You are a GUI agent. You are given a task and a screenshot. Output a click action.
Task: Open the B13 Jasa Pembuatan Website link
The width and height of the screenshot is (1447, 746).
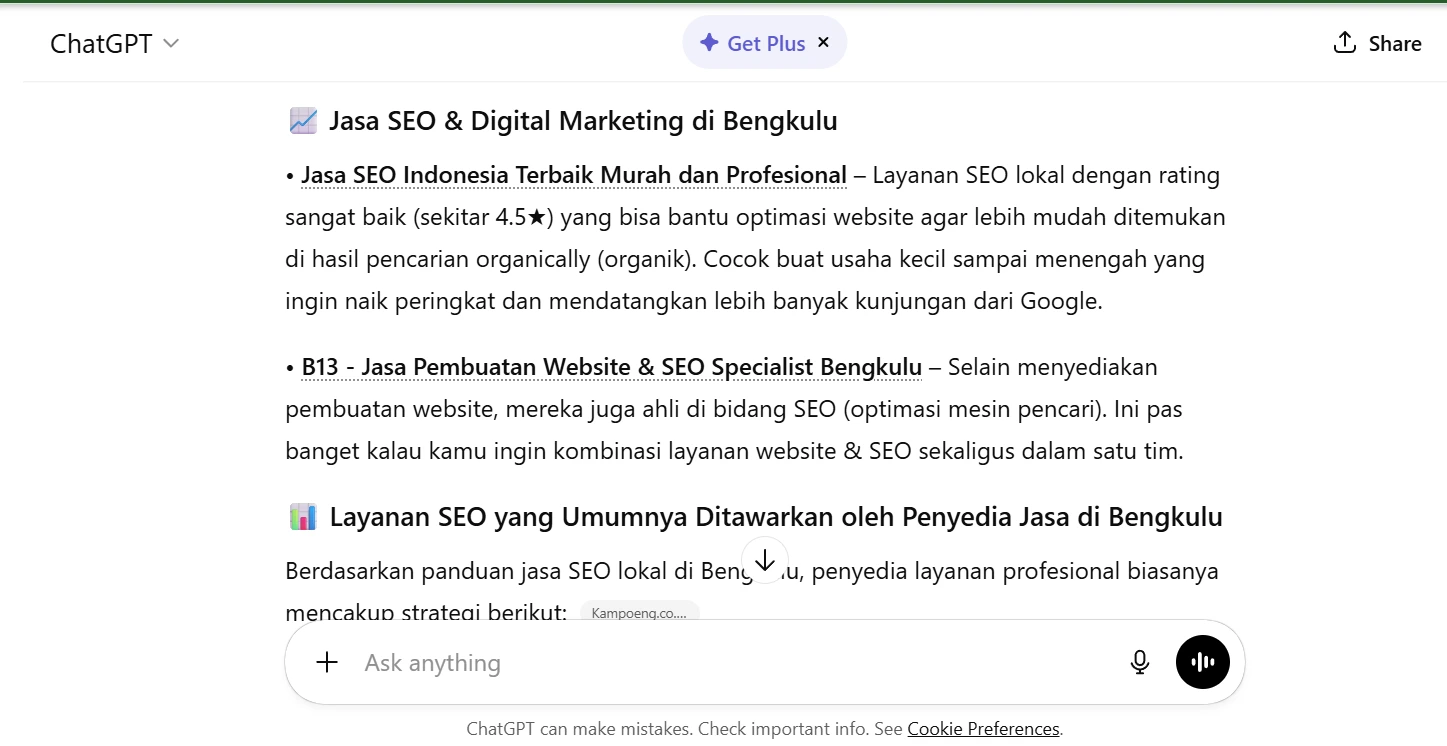pos(611,366)
